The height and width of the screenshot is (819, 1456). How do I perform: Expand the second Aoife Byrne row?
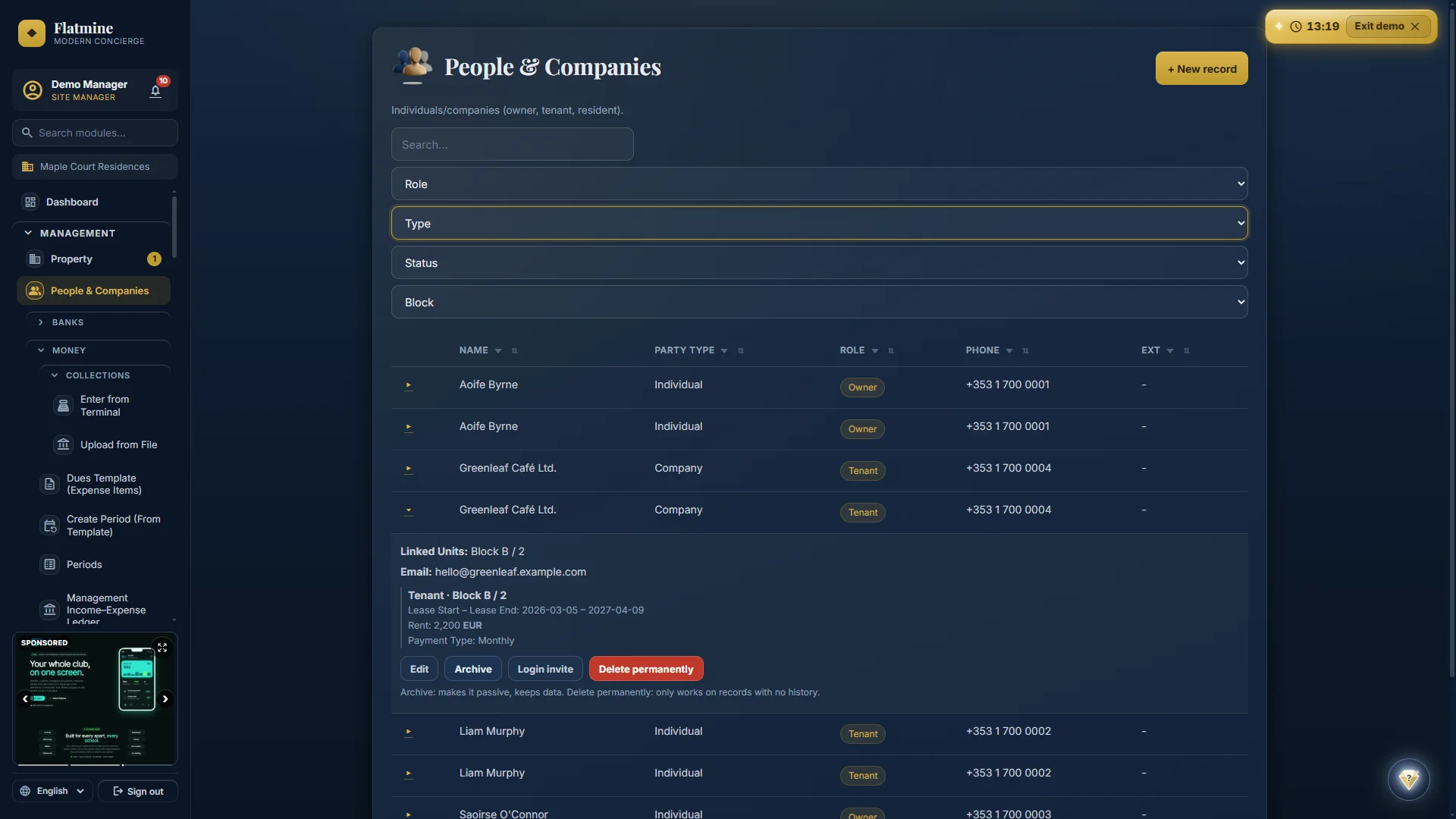click(409, 427)
